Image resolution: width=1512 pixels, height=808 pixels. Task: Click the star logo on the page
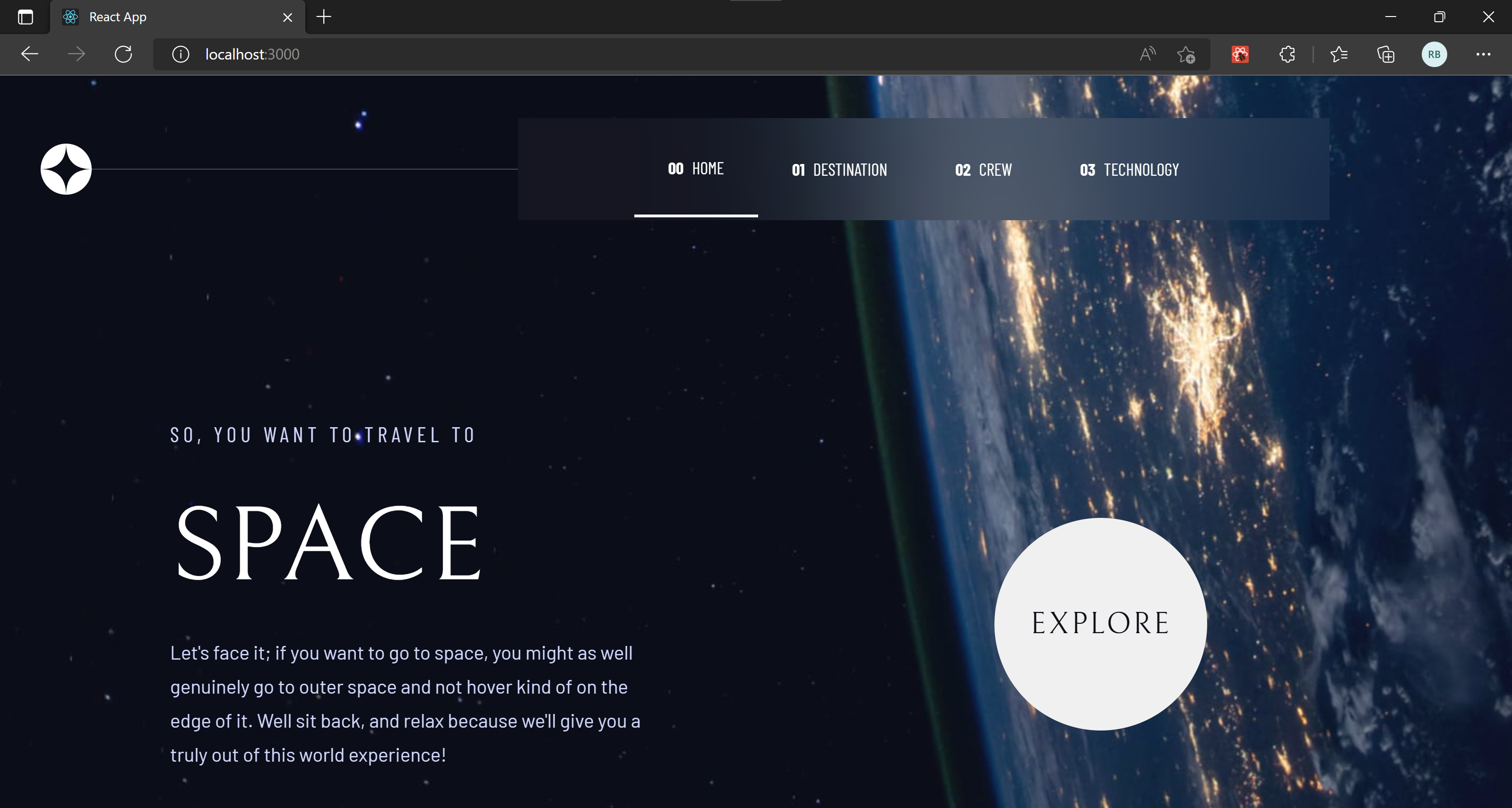click(66, 169)
